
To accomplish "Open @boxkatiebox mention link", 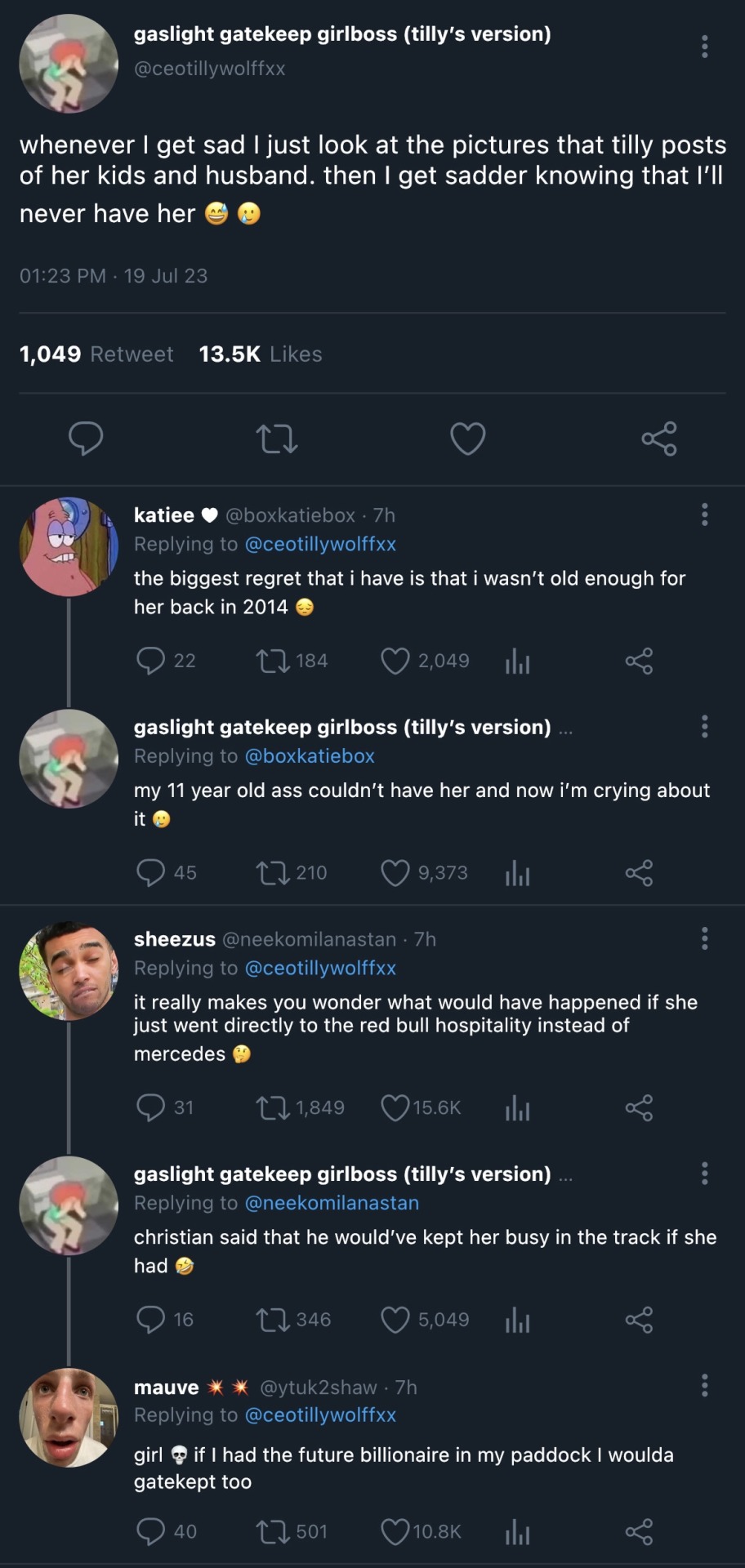I will (310, 756).
